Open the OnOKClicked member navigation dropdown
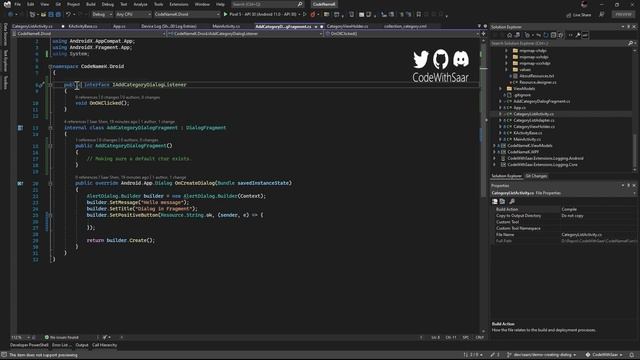 tap(402, 33)
